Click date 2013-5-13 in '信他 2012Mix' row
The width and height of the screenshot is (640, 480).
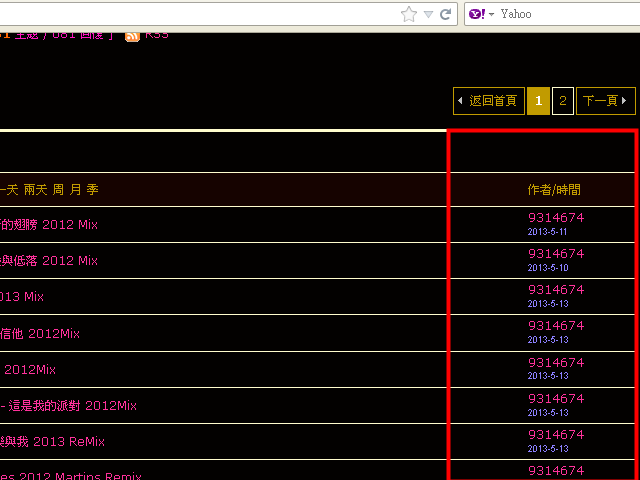[x=548, y=340]
